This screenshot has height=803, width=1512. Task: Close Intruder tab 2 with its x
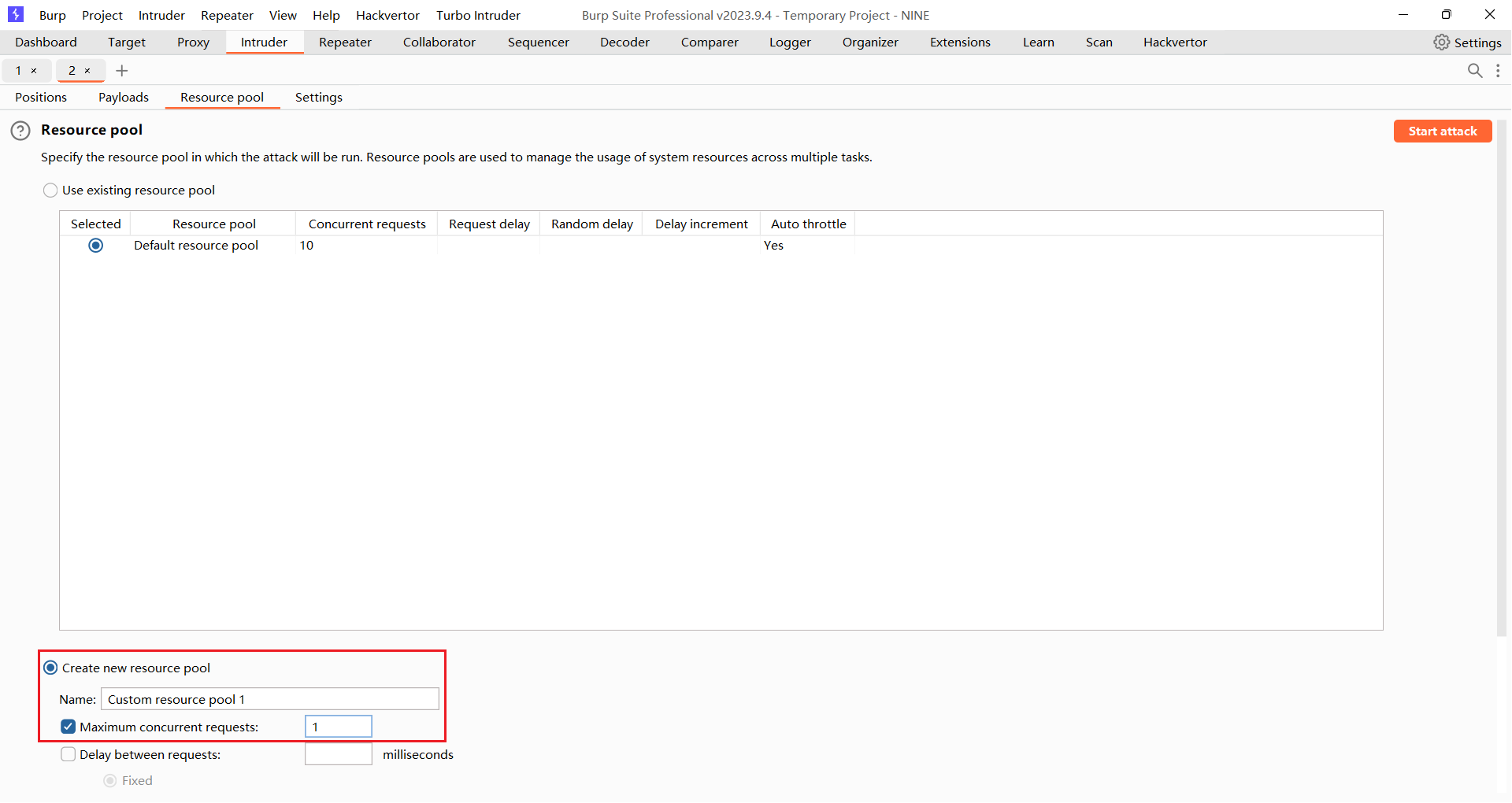[x=87, y=71]
